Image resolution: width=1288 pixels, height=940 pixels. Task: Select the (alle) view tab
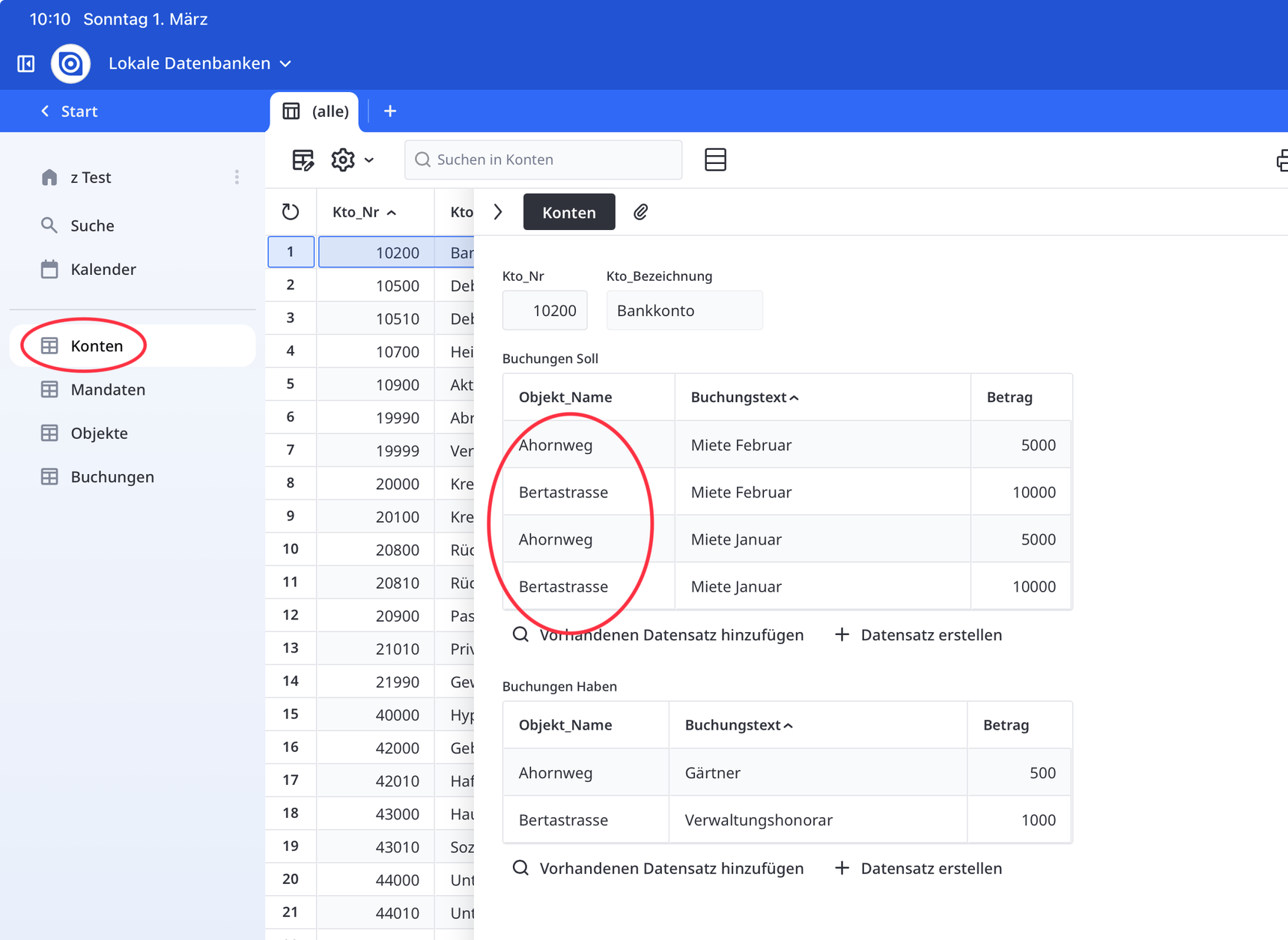315,112
